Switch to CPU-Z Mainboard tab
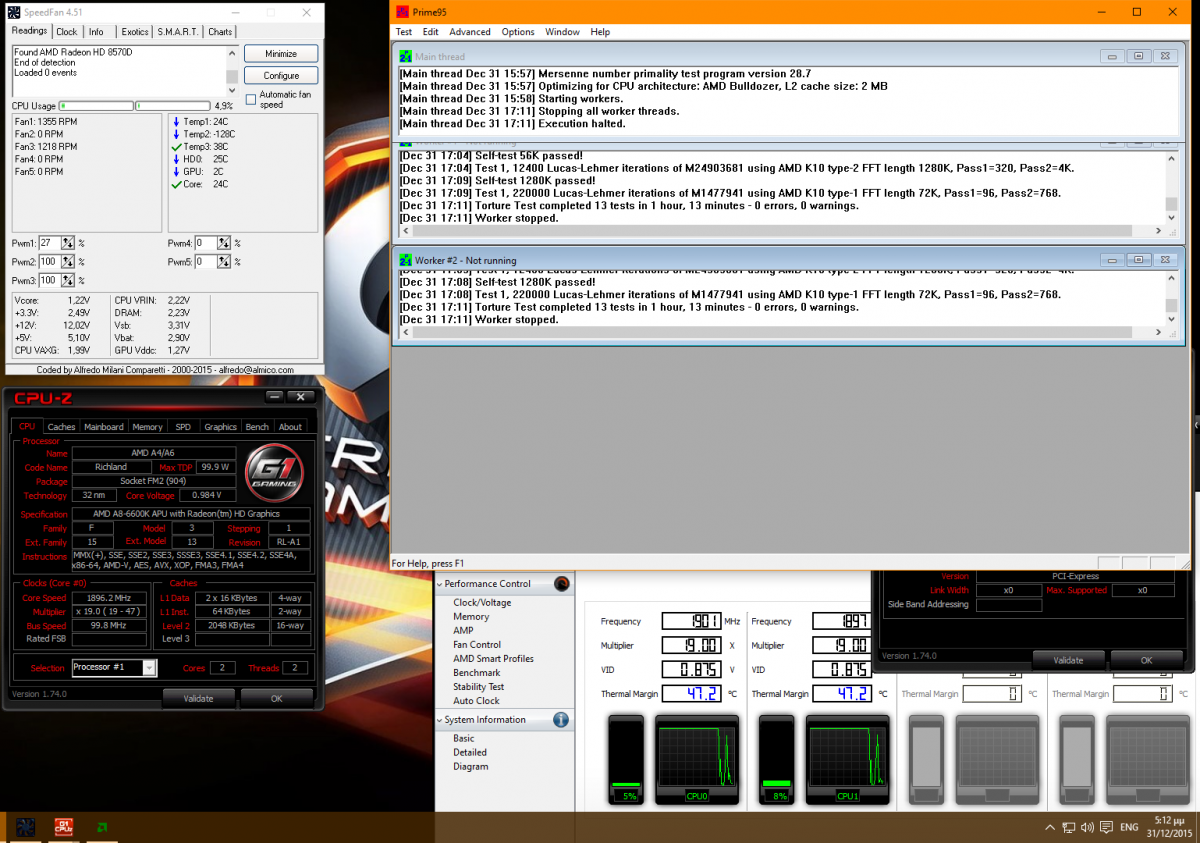Viewport: 1200px width, 843px height. click(104, 427)
